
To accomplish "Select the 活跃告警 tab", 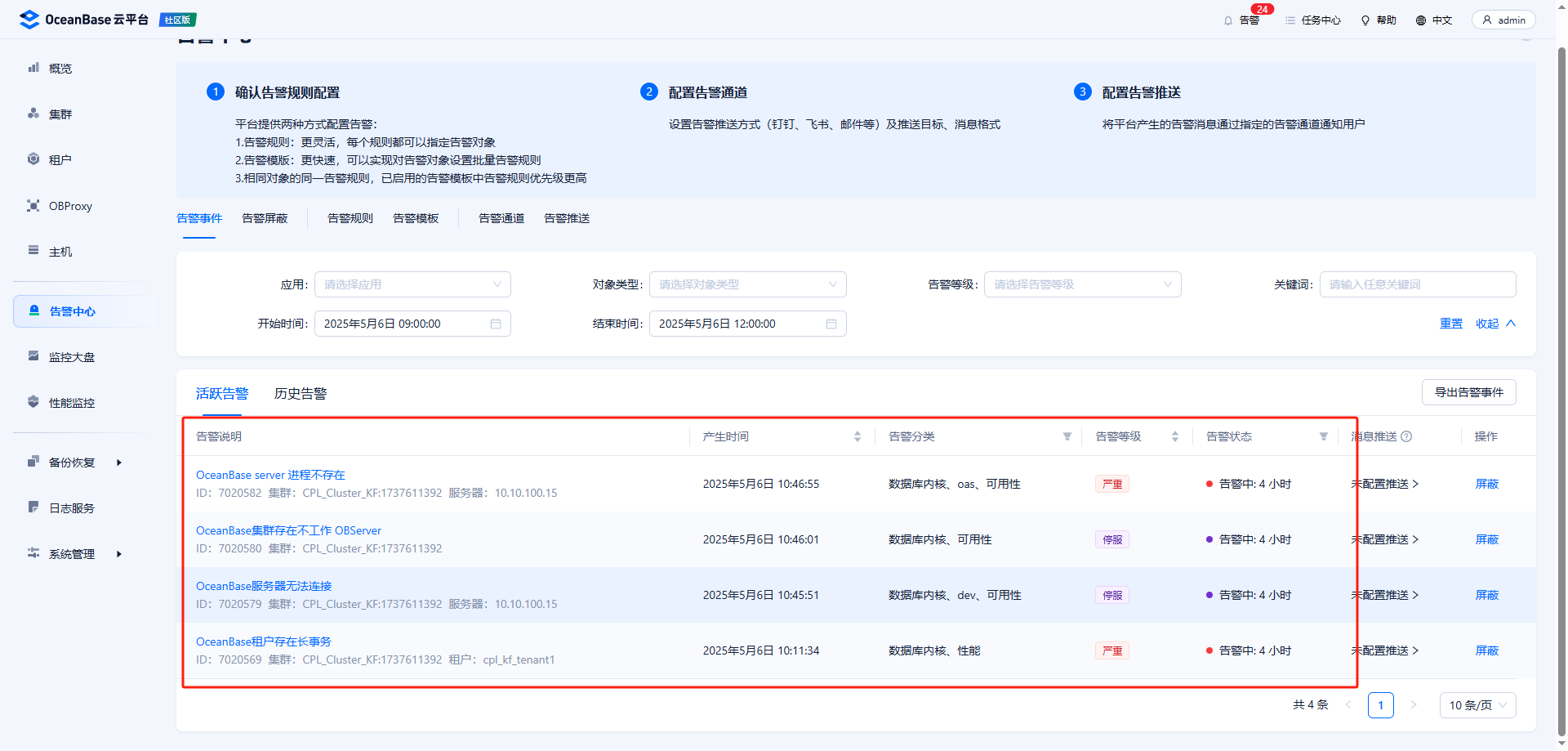I will (x=222, y=394).
